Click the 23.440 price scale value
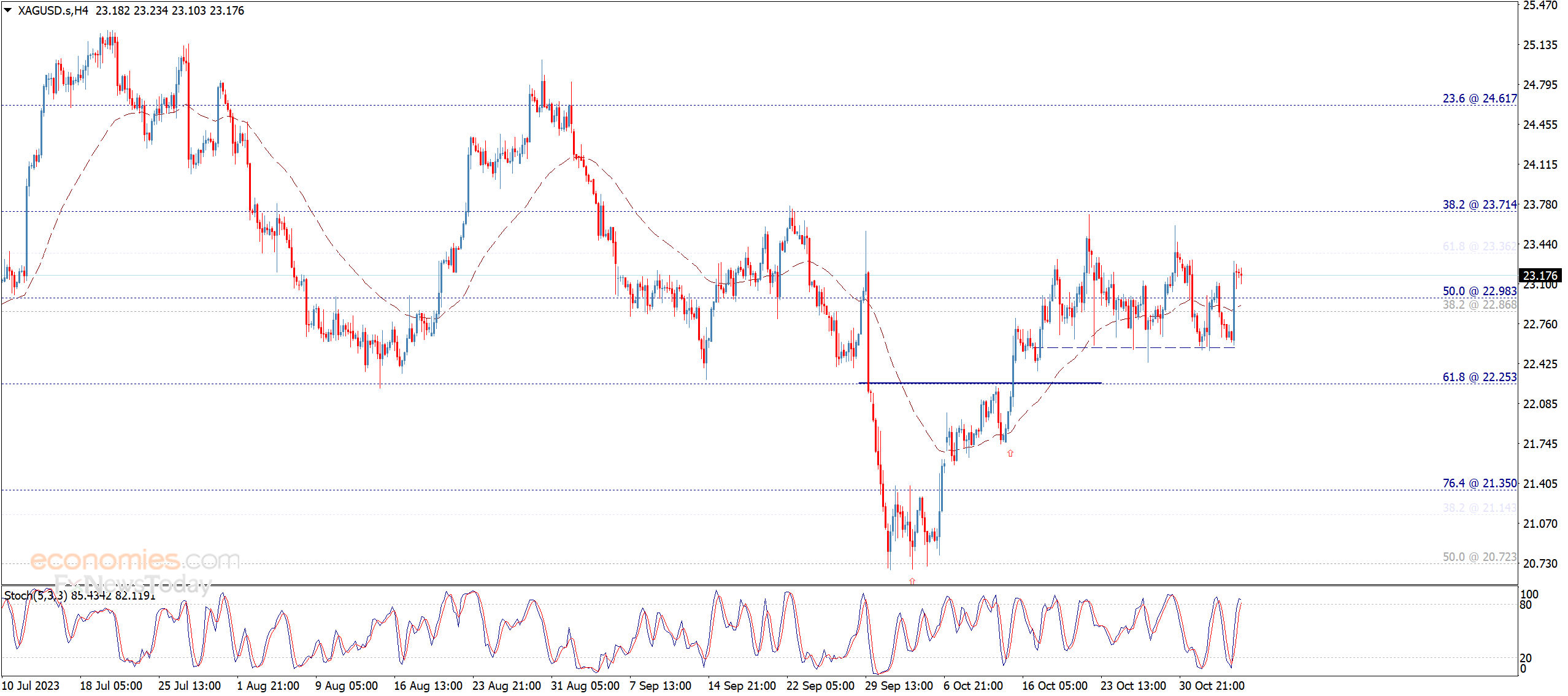This screenshot has width=1568, height=696. 1540,244
